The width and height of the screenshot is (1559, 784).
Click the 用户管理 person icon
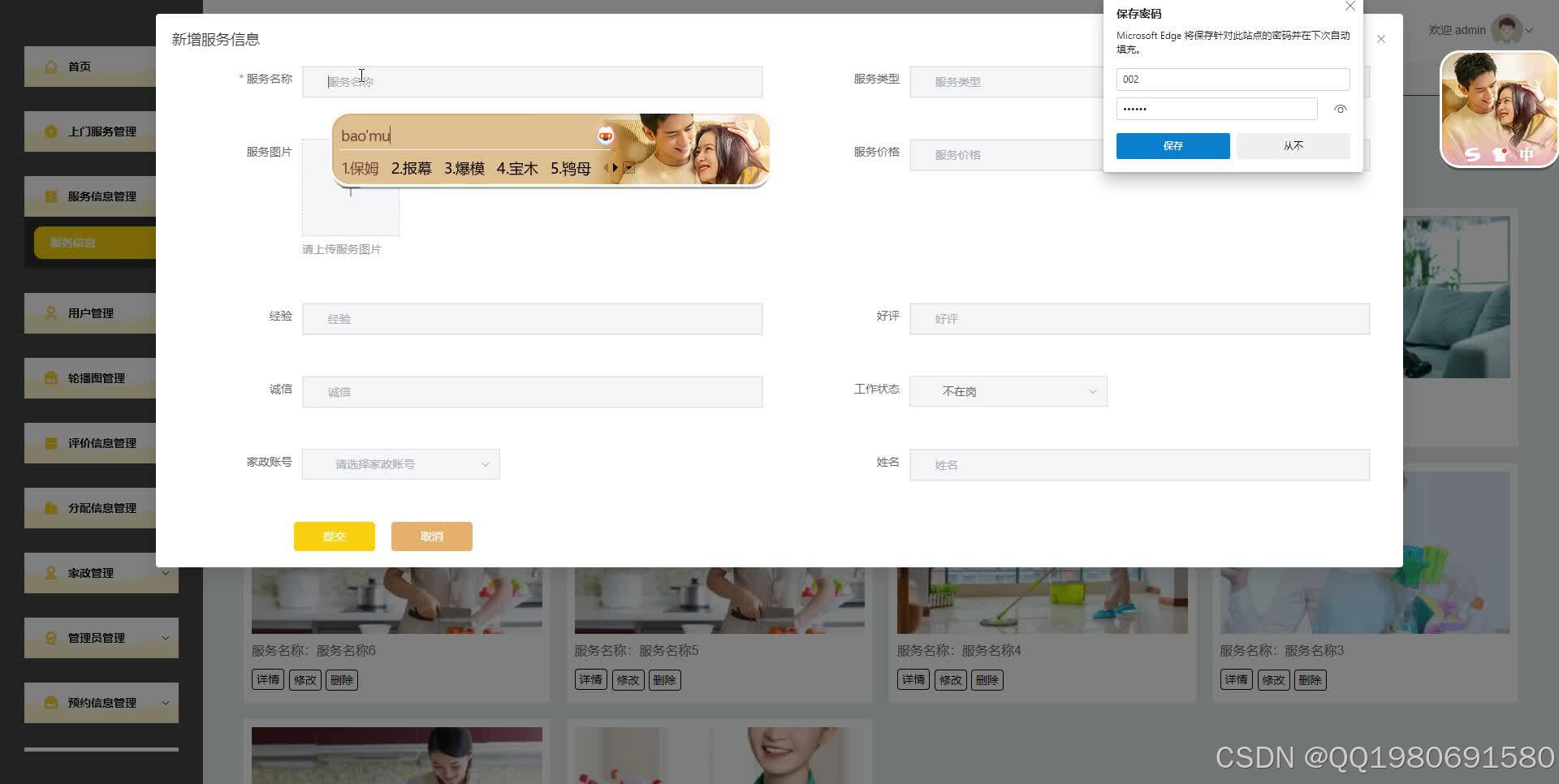pyautogui.click(x=51, y=313)
